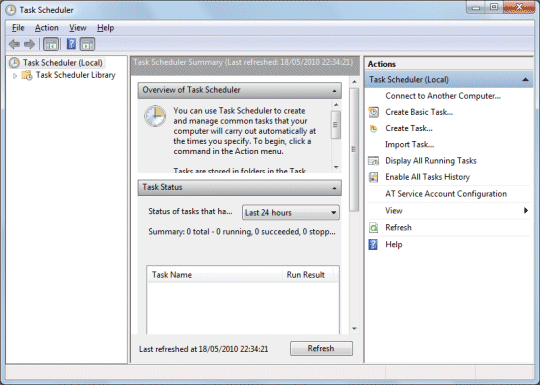Click Display All Running Tasks action
The image size is (540, 385).
pyautogui.click(x=430, y=161)
